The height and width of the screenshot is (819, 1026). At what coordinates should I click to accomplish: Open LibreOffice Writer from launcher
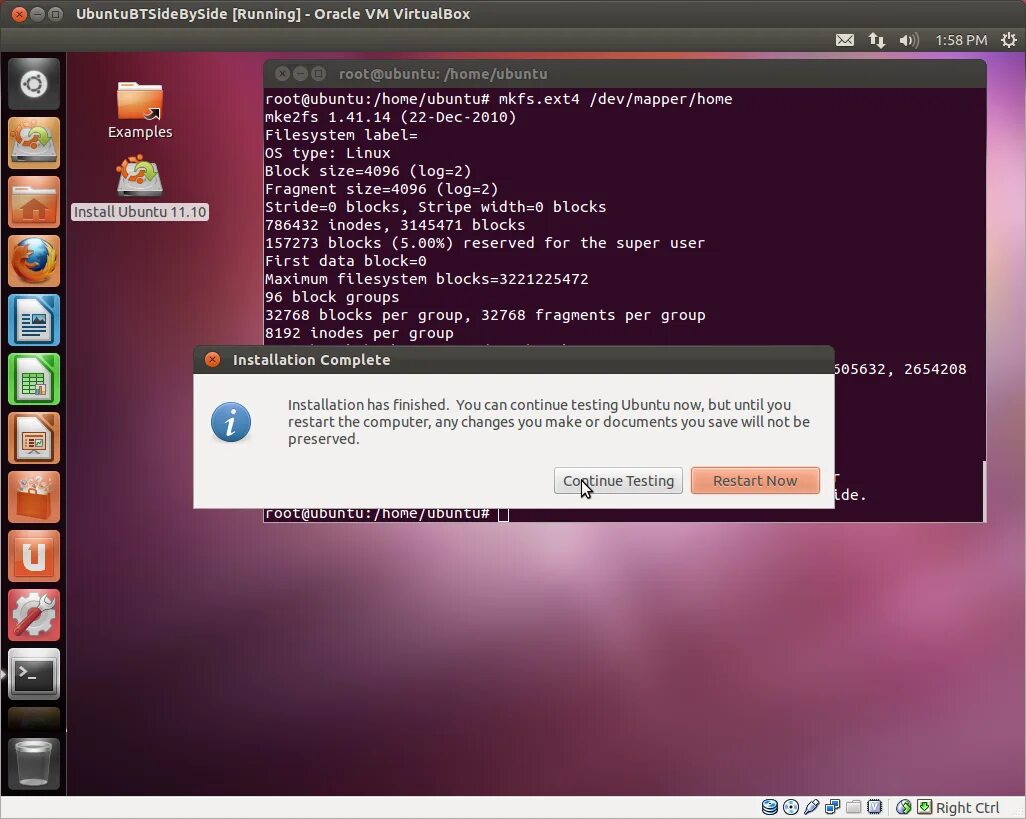pos(34,320)
